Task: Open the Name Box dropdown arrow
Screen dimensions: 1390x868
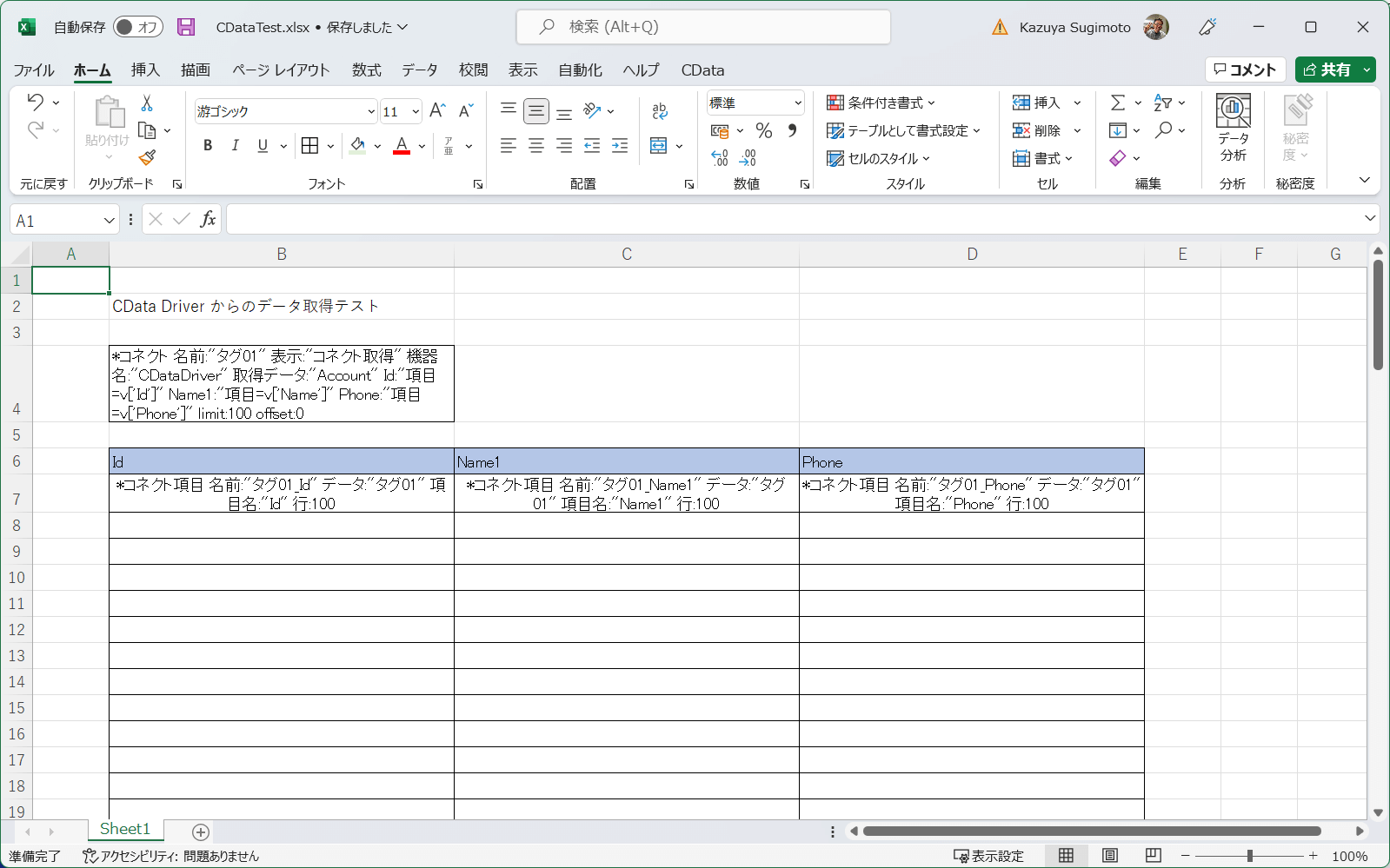Action: coord(110,221)
